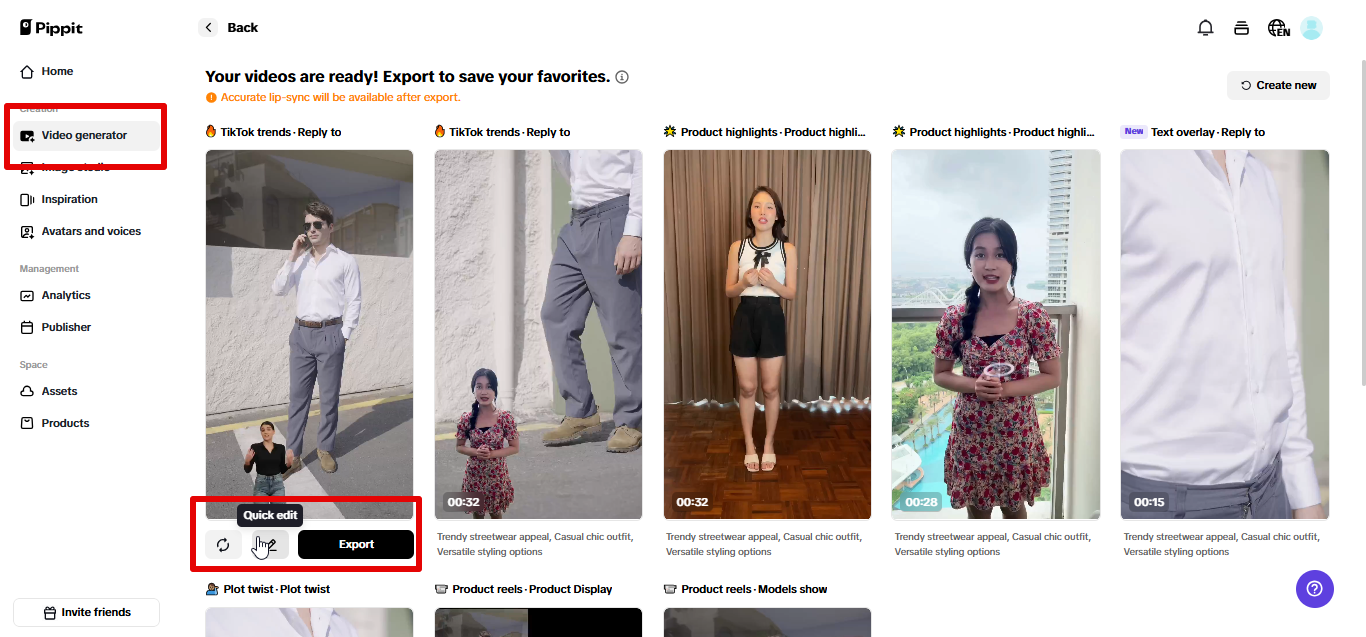Click the Plot twist video thumbnail
Image resolution: width=1366 pixels, height=637 pixels.
[309, 622]
